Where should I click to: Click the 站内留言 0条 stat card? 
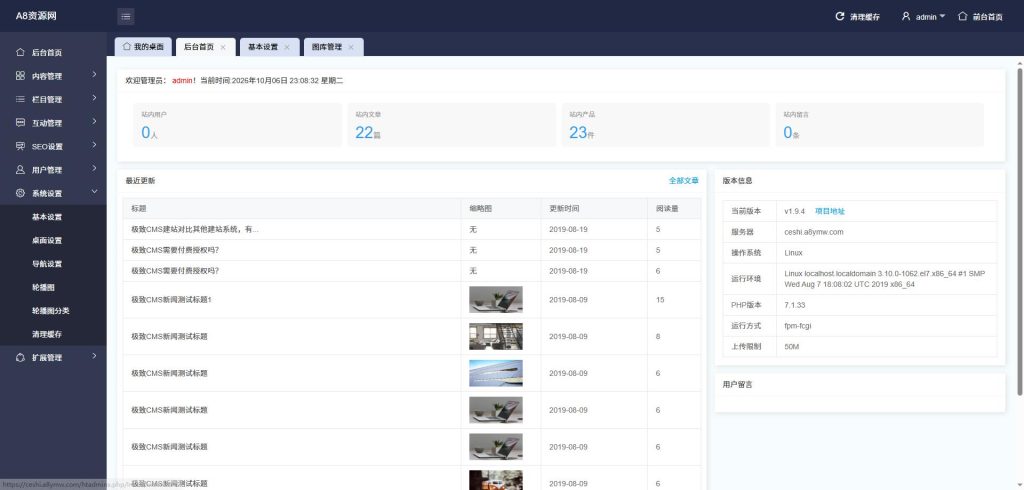pyautogui.click(x=880, y=125)
